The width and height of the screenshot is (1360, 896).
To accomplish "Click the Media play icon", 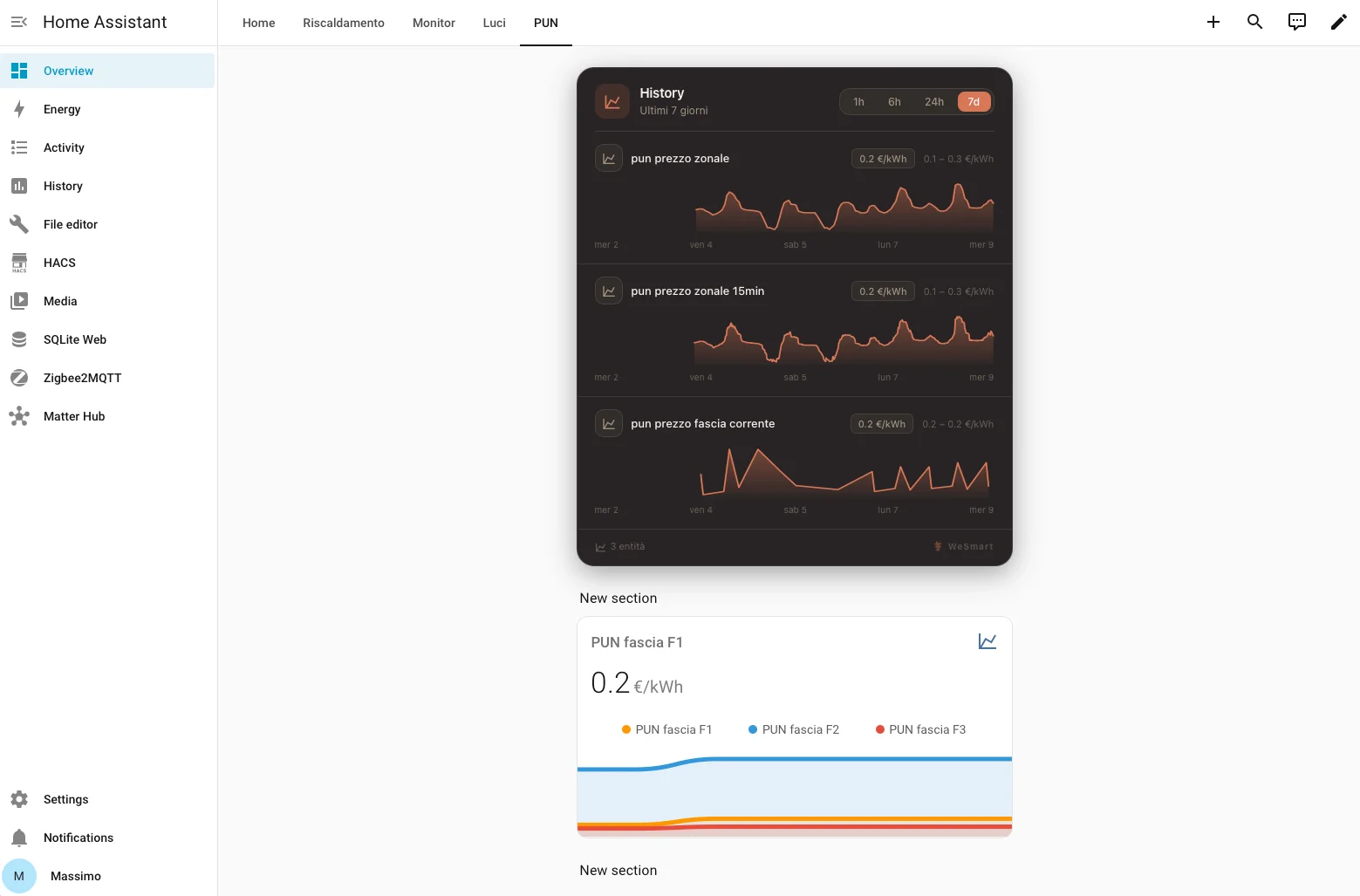I will coord(19,301).
